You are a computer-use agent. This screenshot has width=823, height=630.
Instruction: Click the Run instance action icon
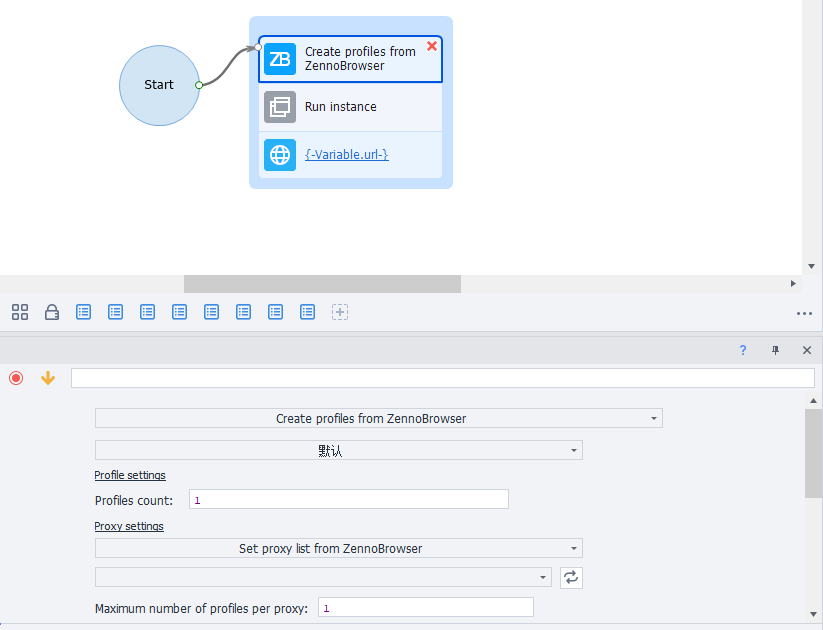[280, 107]
